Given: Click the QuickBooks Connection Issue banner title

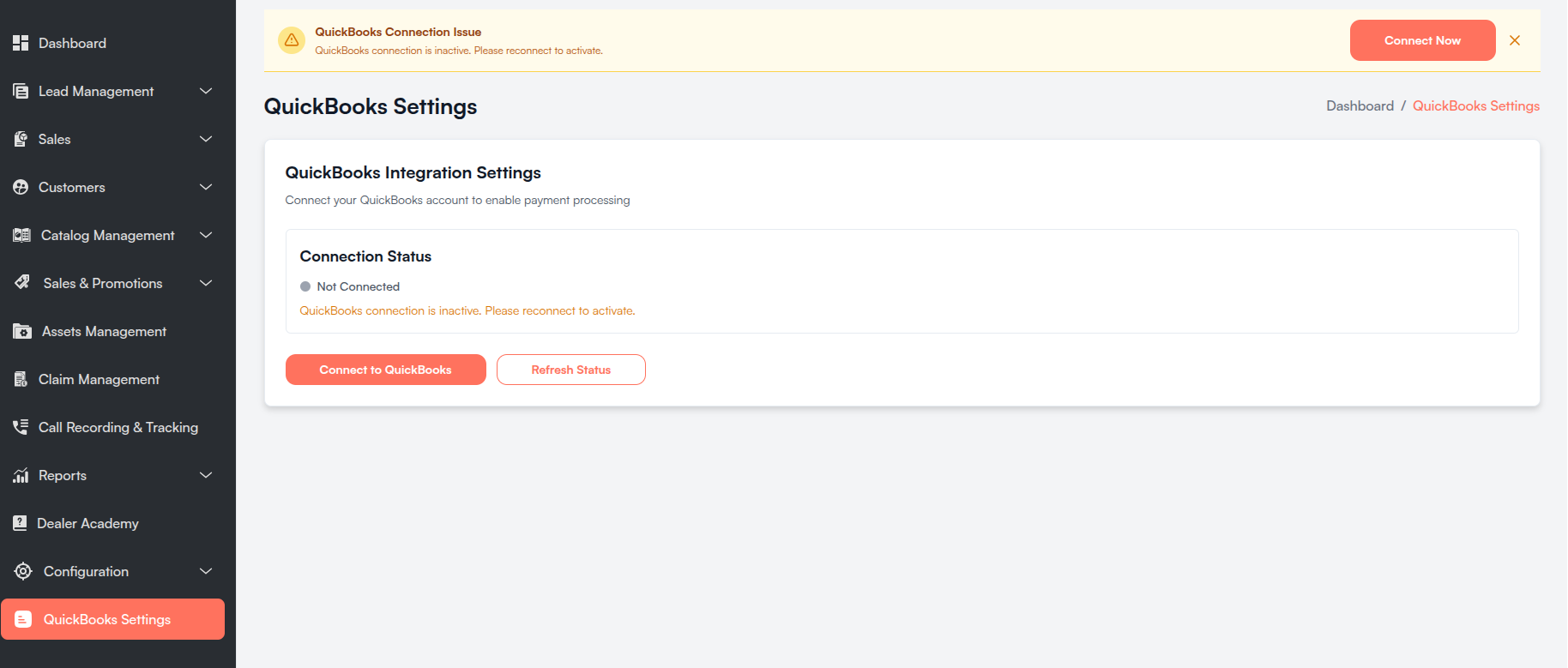Looking at the screenshot, I should (x=398, y=32).
